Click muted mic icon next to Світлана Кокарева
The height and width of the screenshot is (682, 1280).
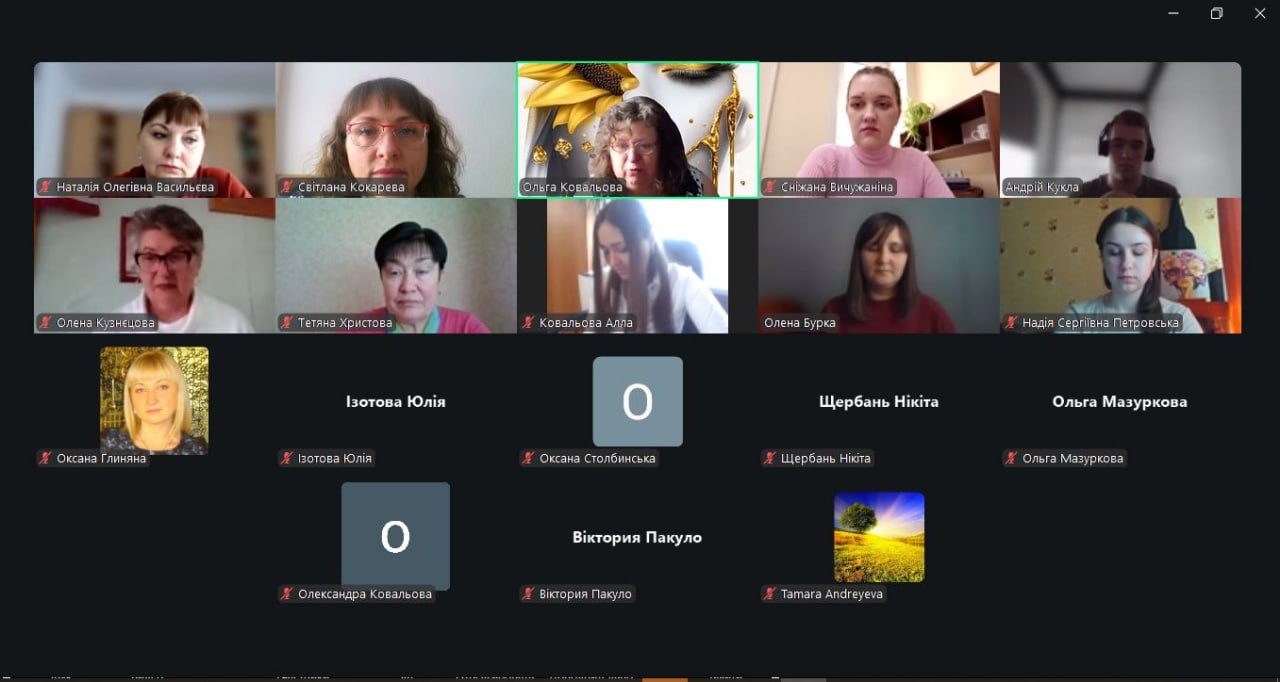[x=287, y=187]
